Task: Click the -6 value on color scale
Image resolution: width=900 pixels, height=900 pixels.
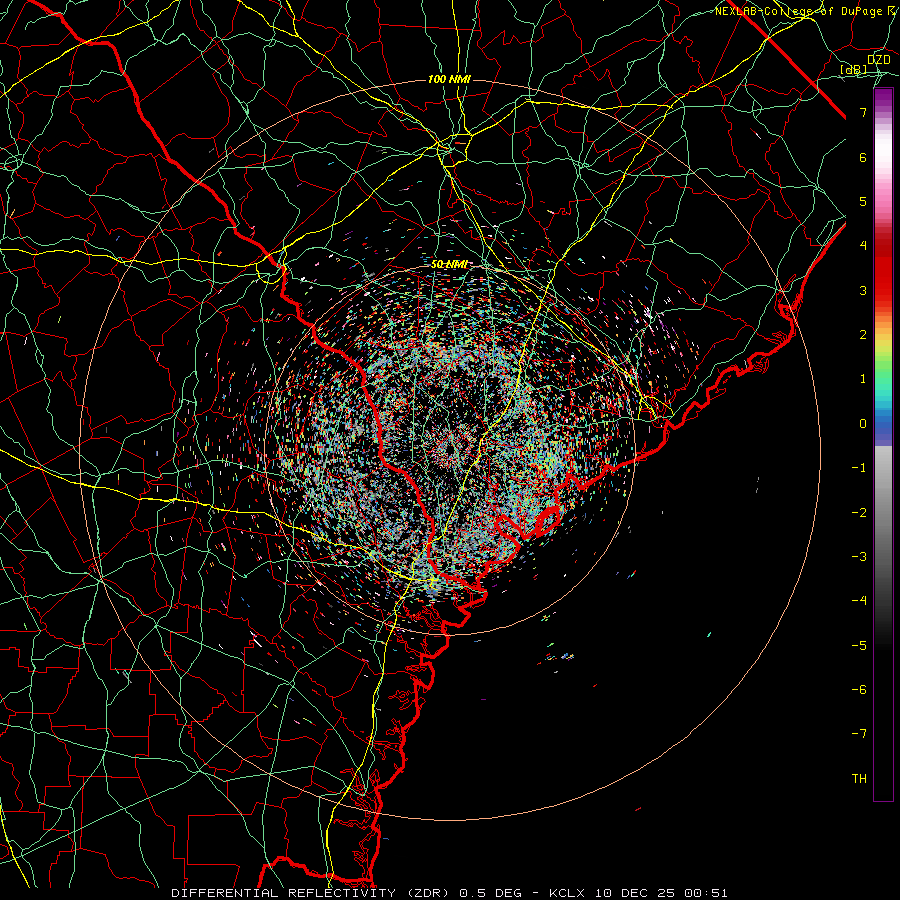Action: 859,690
